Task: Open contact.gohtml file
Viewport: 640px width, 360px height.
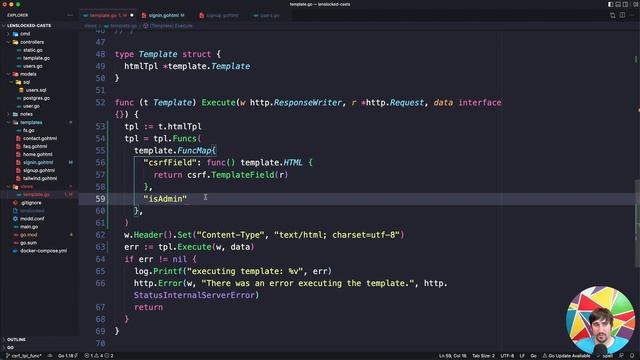Action: 39,138
